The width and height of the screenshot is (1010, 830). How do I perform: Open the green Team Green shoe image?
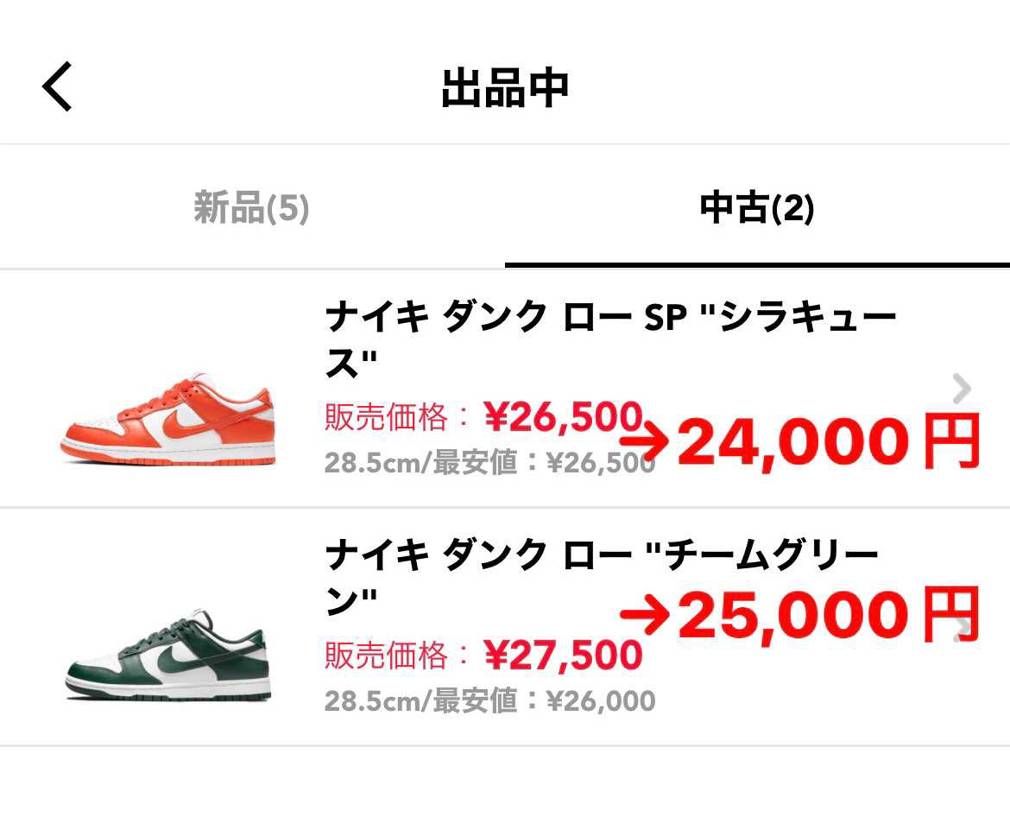(168, 654)
